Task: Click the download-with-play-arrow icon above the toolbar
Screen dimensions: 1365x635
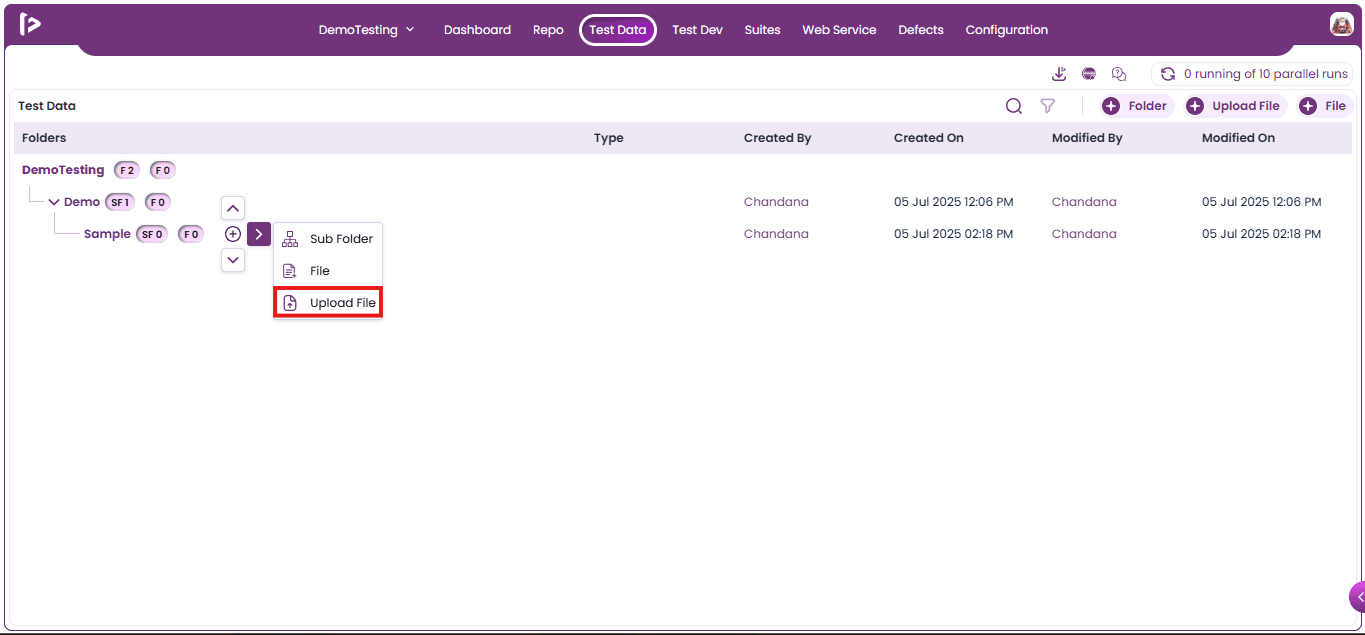Action: coord(1059,74)
